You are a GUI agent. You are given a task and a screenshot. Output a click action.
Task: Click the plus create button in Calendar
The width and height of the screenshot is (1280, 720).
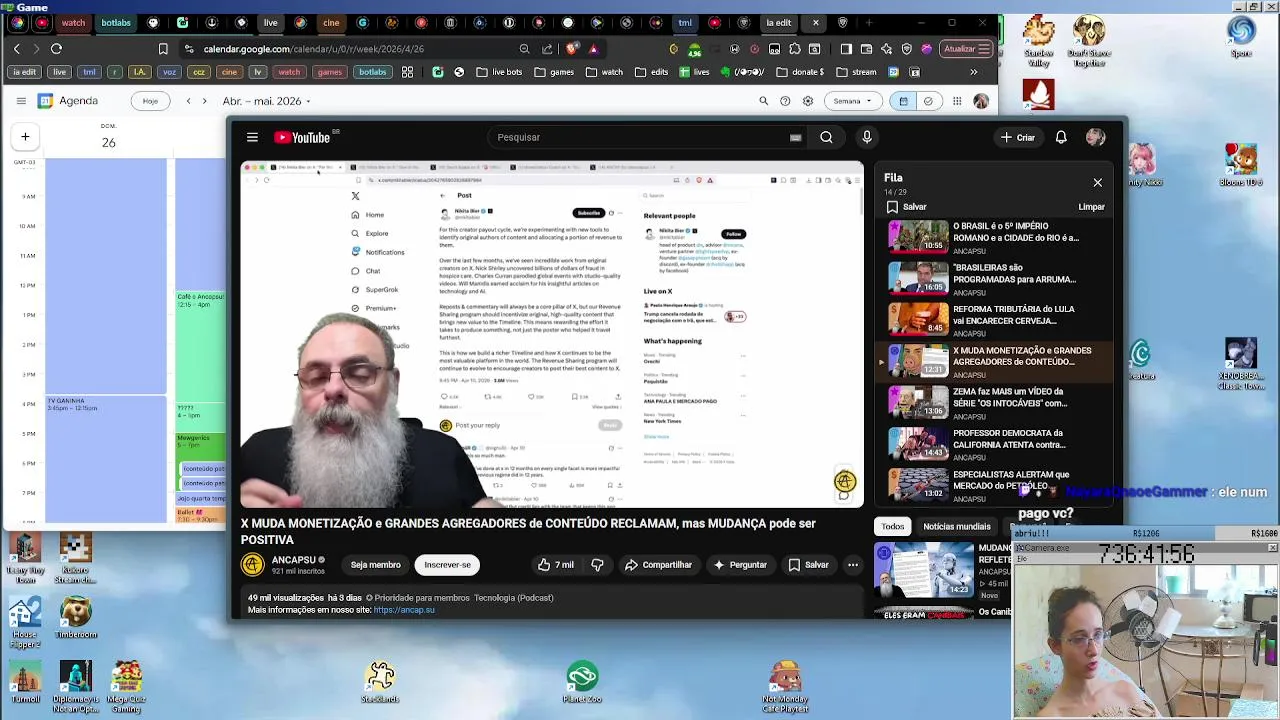pos(25,137)
